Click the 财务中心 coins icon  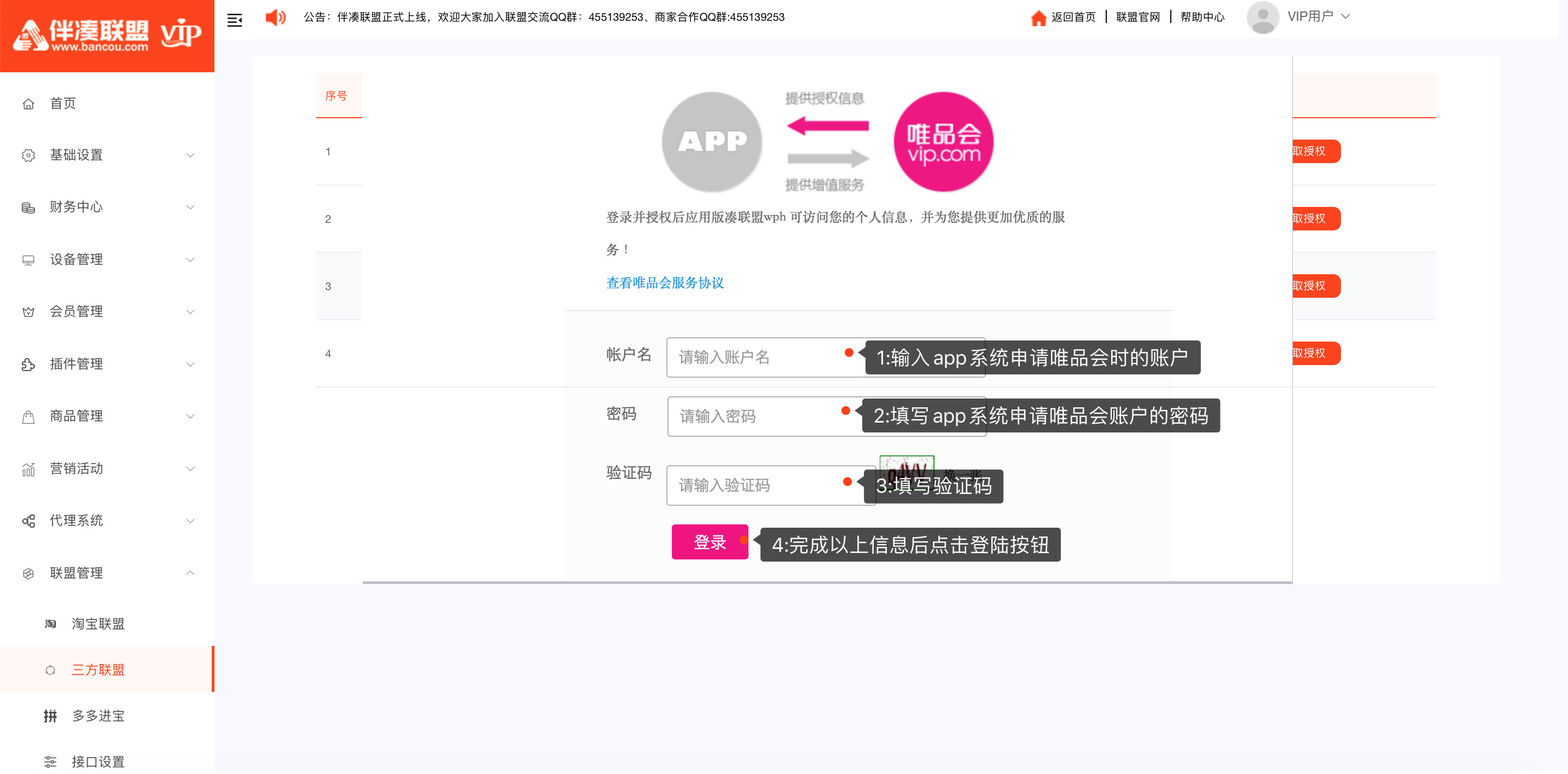[28, 207]
